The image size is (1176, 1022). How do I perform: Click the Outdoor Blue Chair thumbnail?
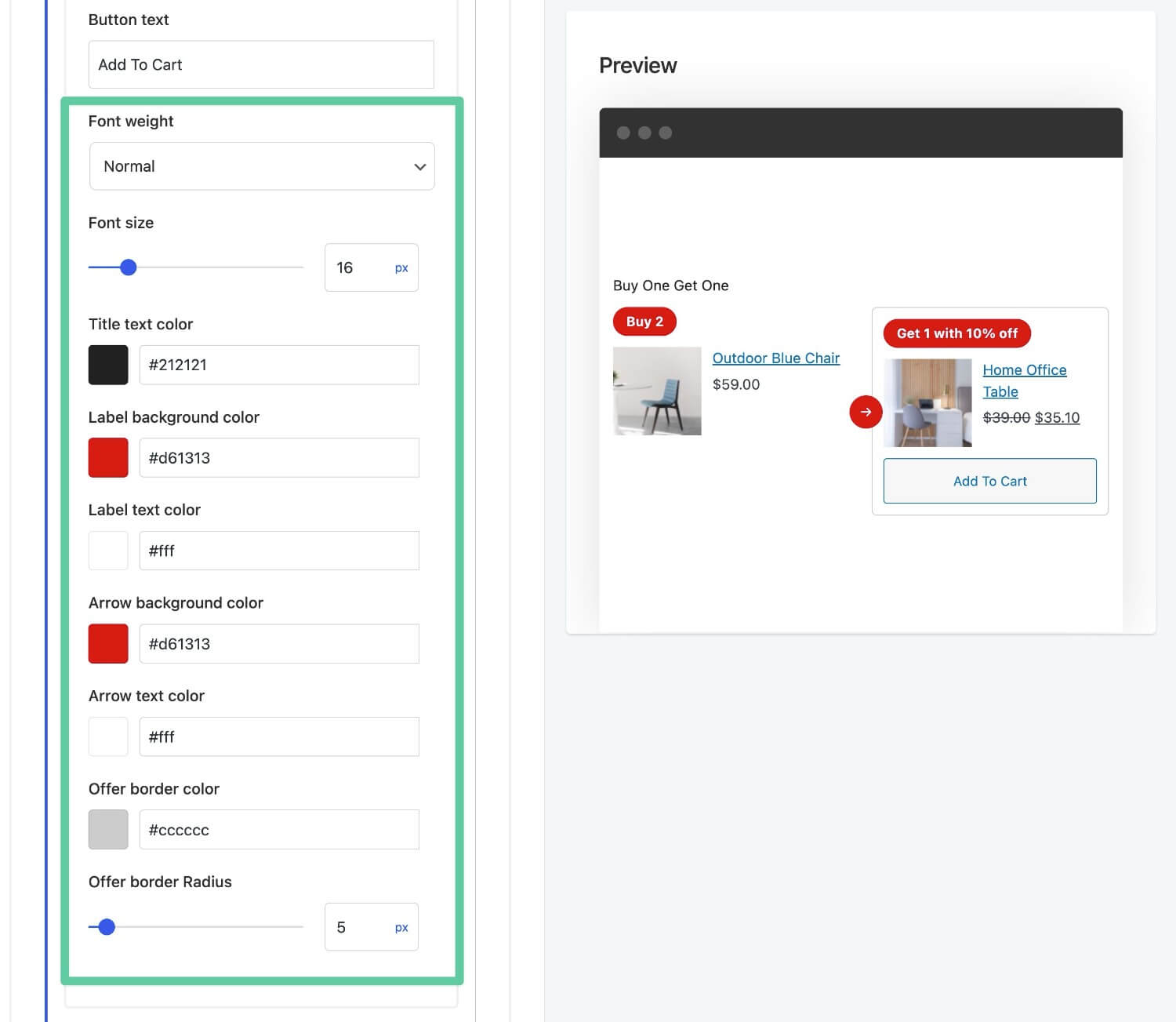pyautogui.click(x=657, y=391)
